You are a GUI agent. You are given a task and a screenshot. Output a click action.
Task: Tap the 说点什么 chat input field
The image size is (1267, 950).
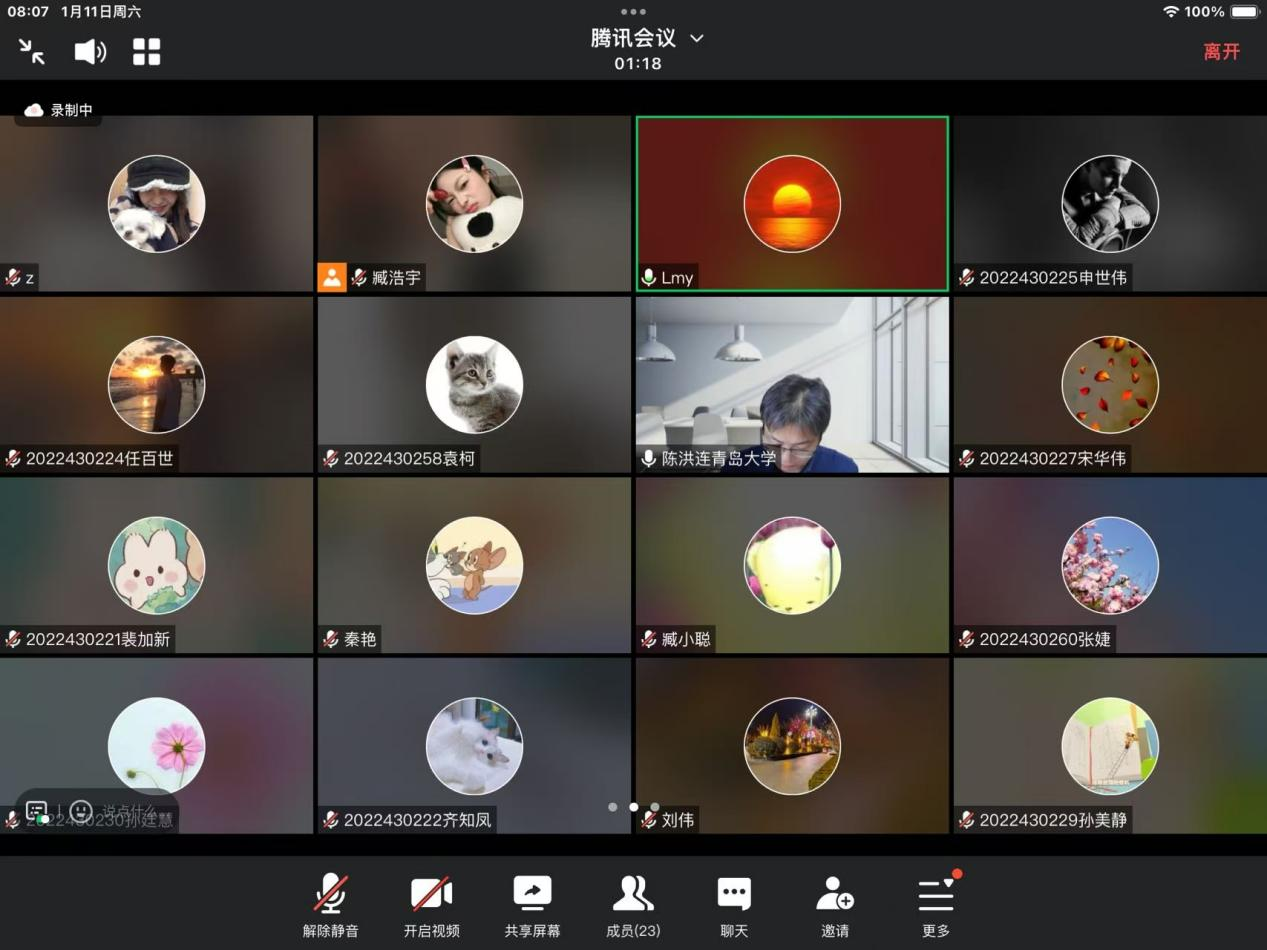130,811
